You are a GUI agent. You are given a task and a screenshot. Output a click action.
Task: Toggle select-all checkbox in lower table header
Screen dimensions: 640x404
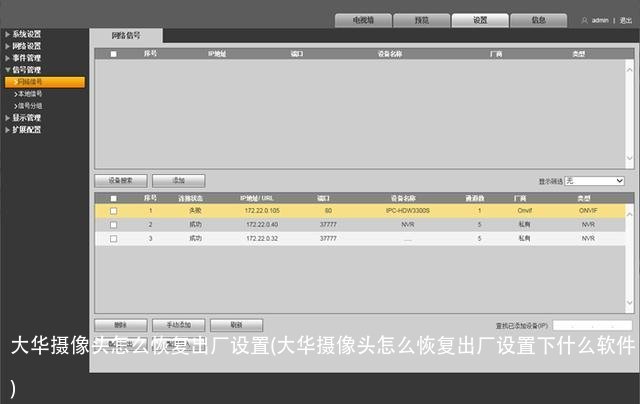click(113, 198)
